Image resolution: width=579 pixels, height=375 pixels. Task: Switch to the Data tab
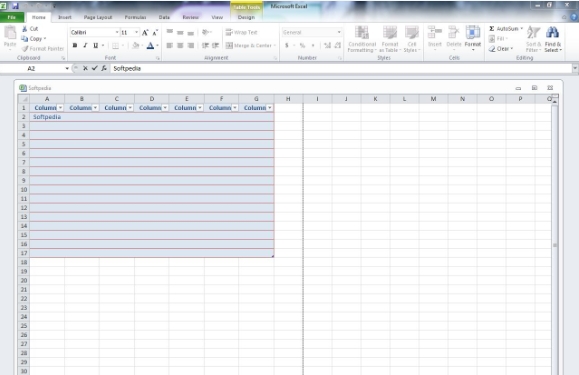coord(164,17)
